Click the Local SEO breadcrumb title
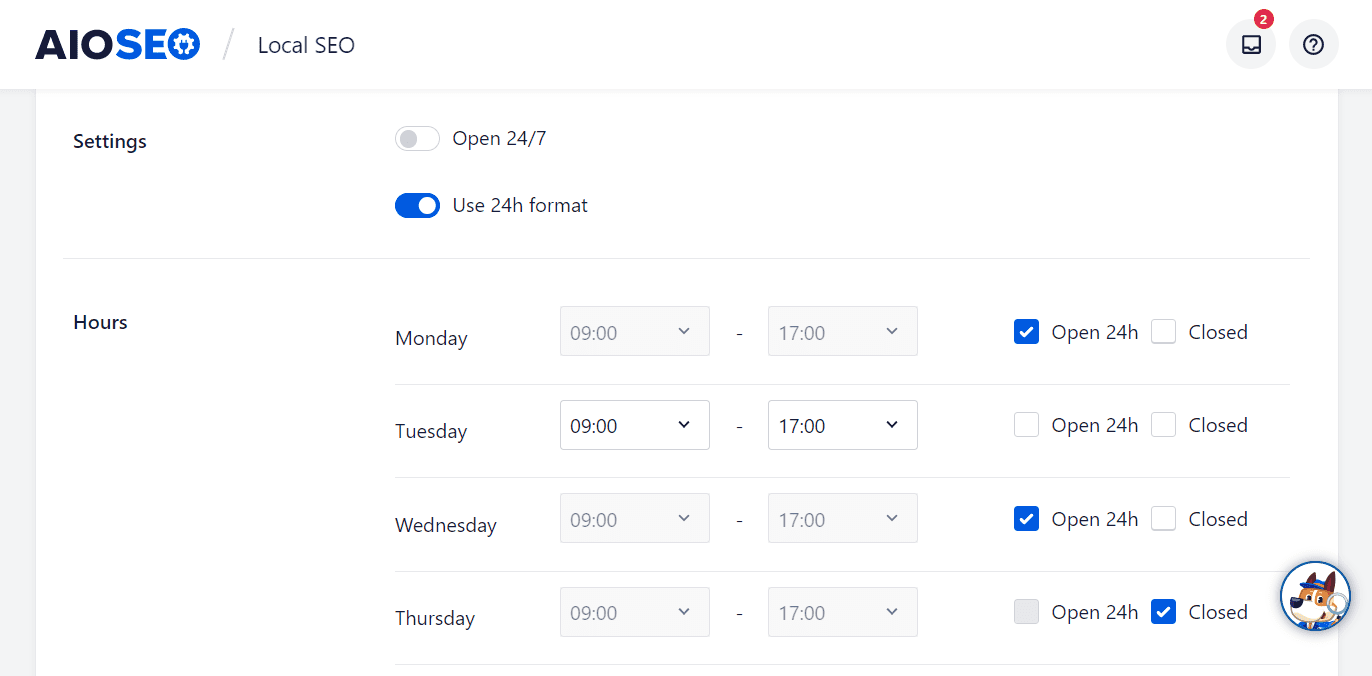1372x676 pixels. pyautogui.click(x=306, y=45)
